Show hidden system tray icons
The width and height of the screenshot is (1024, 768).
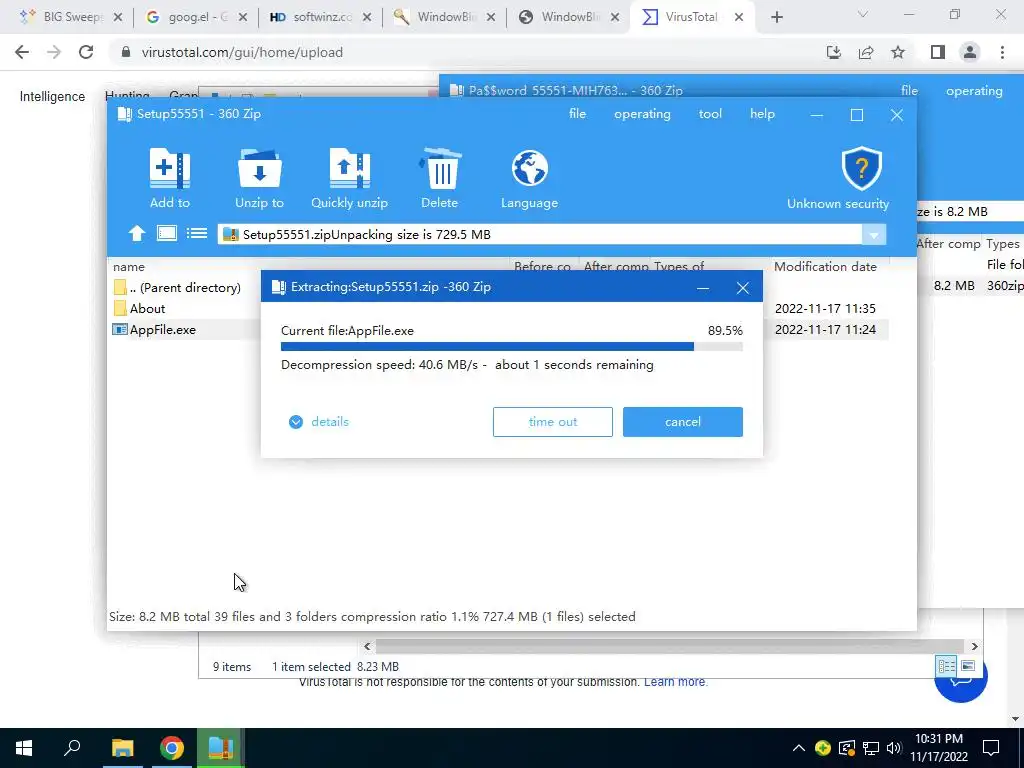[799, 748]
